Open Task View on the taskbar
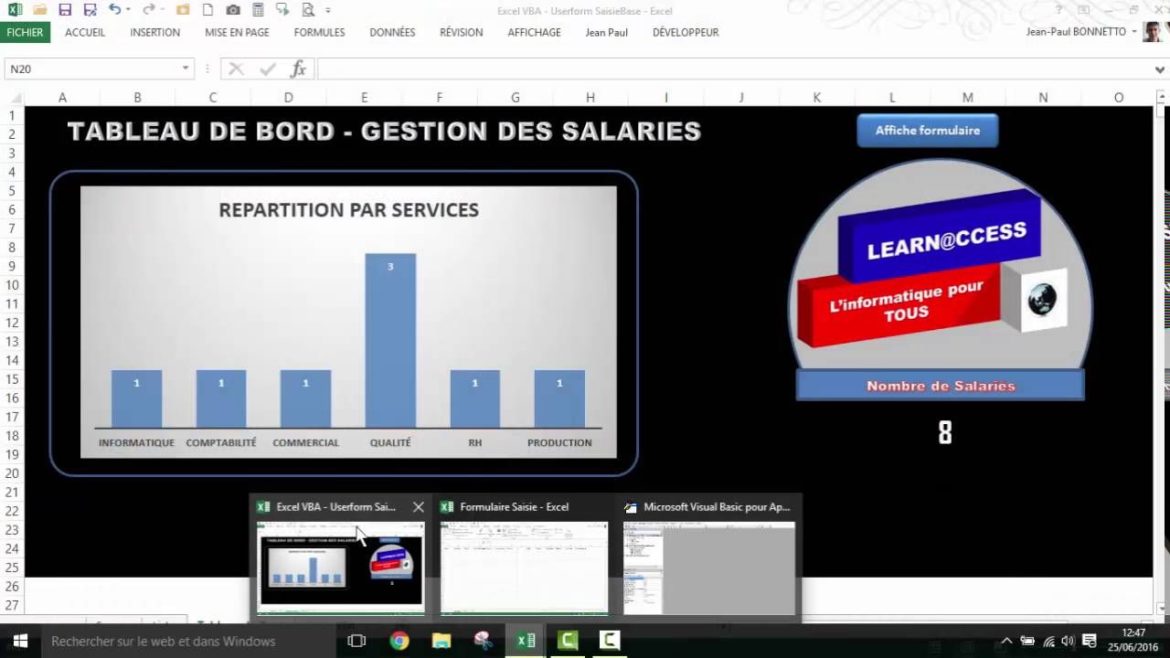Image resolution: width=1170 pixels, height=658 pixels. 357,641
